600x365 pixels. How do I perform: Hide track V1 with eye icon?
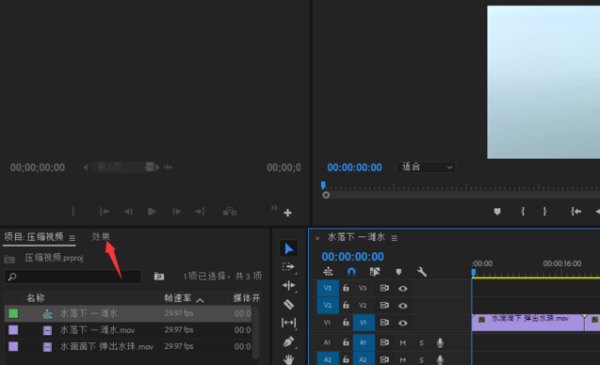403,323
